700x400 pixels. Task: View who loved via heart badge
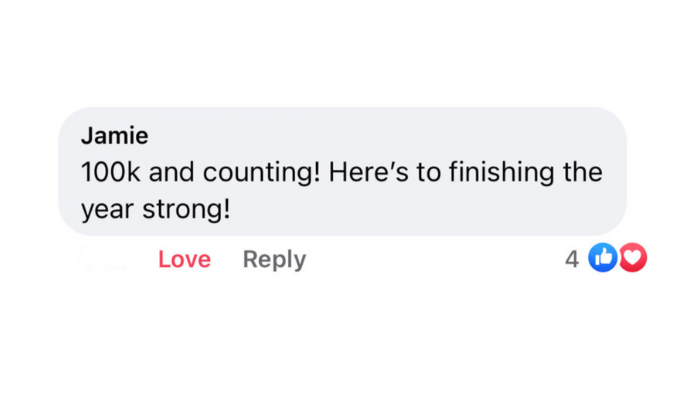633,258
